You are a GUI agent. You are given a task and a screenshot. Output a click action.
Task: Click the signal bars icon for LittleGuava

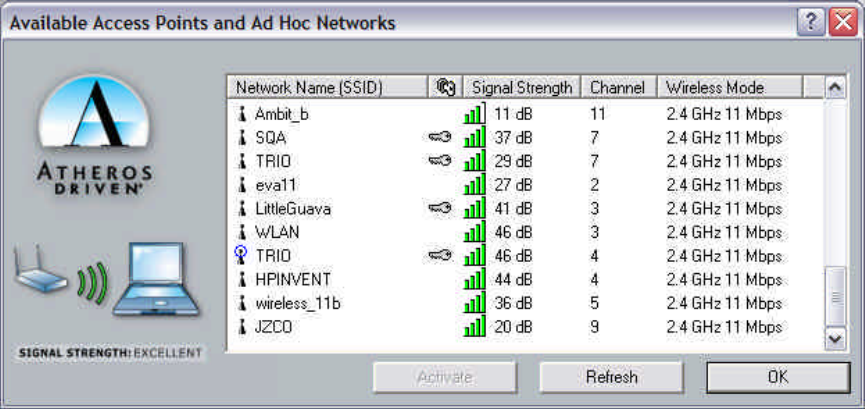click(x=474, y=208)
